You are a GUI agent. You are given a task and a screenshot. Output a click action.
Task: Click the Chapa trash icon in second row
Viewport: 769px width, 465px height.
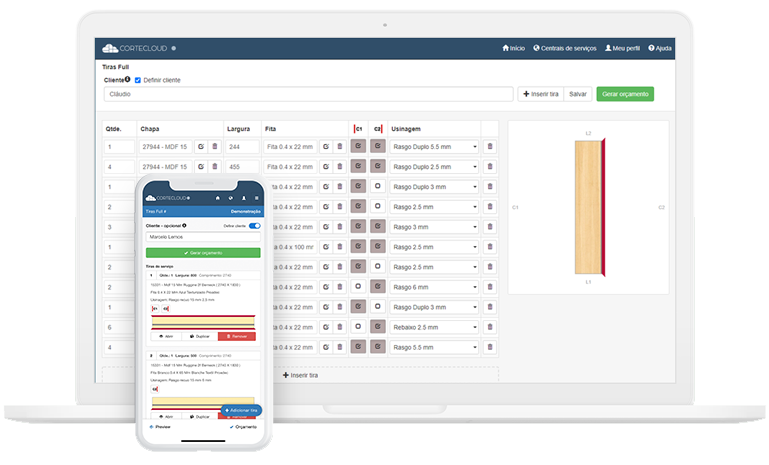pyautogui.click(x=214, y=167)
